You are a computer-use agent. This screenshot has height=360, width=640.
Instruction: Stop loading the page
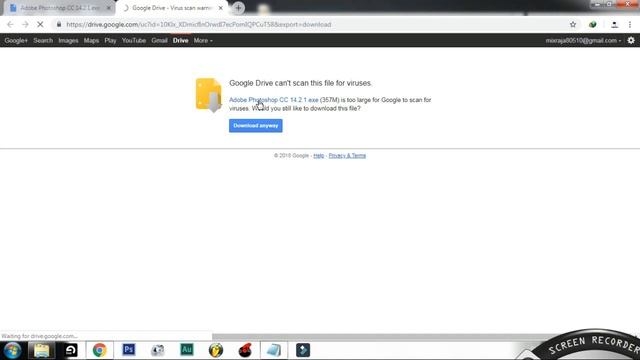point(40,24)
